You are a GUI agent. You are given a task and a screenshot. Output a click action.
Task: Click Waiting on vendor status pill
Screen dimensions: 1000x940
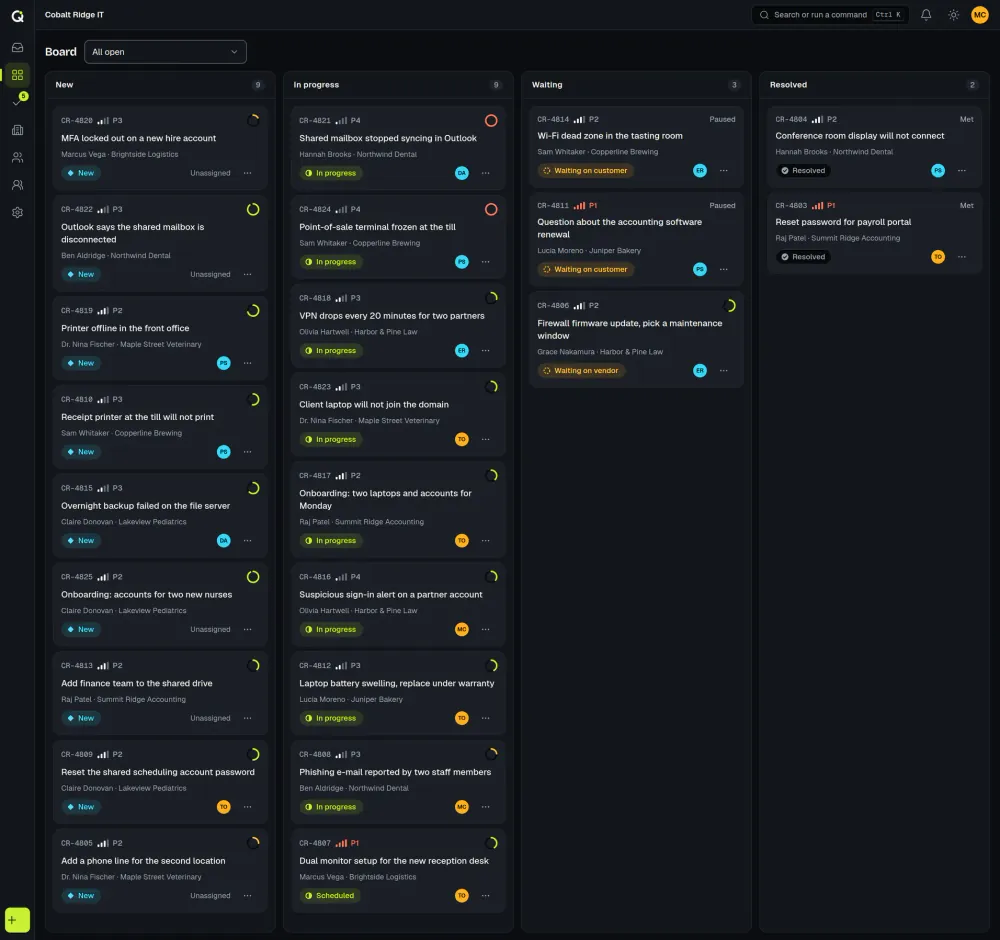(x=581, y=371)
